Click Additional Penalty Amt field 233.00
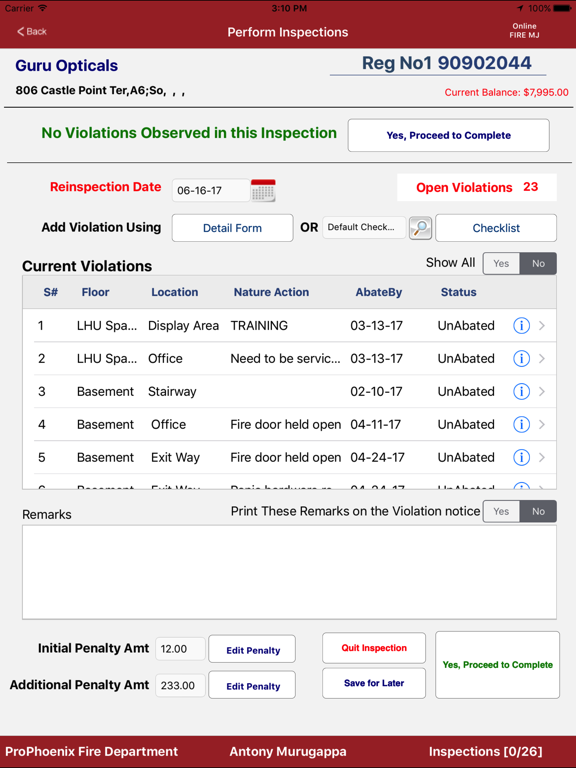576x768 pixels. 180,685
